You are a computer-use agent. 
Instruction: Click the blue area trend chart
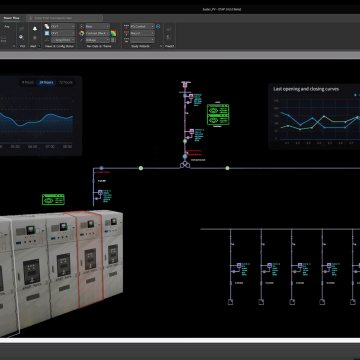tap(41, 116)
